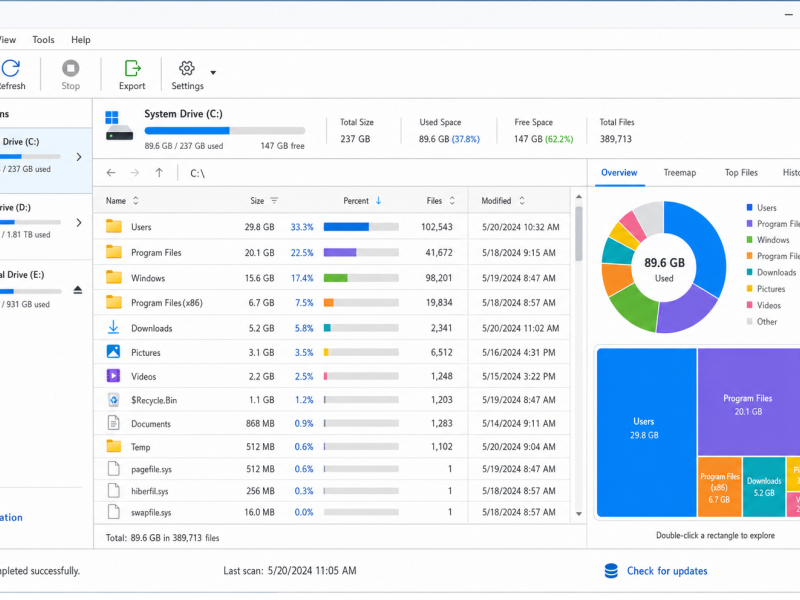The width and height of the screenshot is (800, 600).
Task: Click the Program Files (x86) folder icon
Action: (x=114, y=303)
